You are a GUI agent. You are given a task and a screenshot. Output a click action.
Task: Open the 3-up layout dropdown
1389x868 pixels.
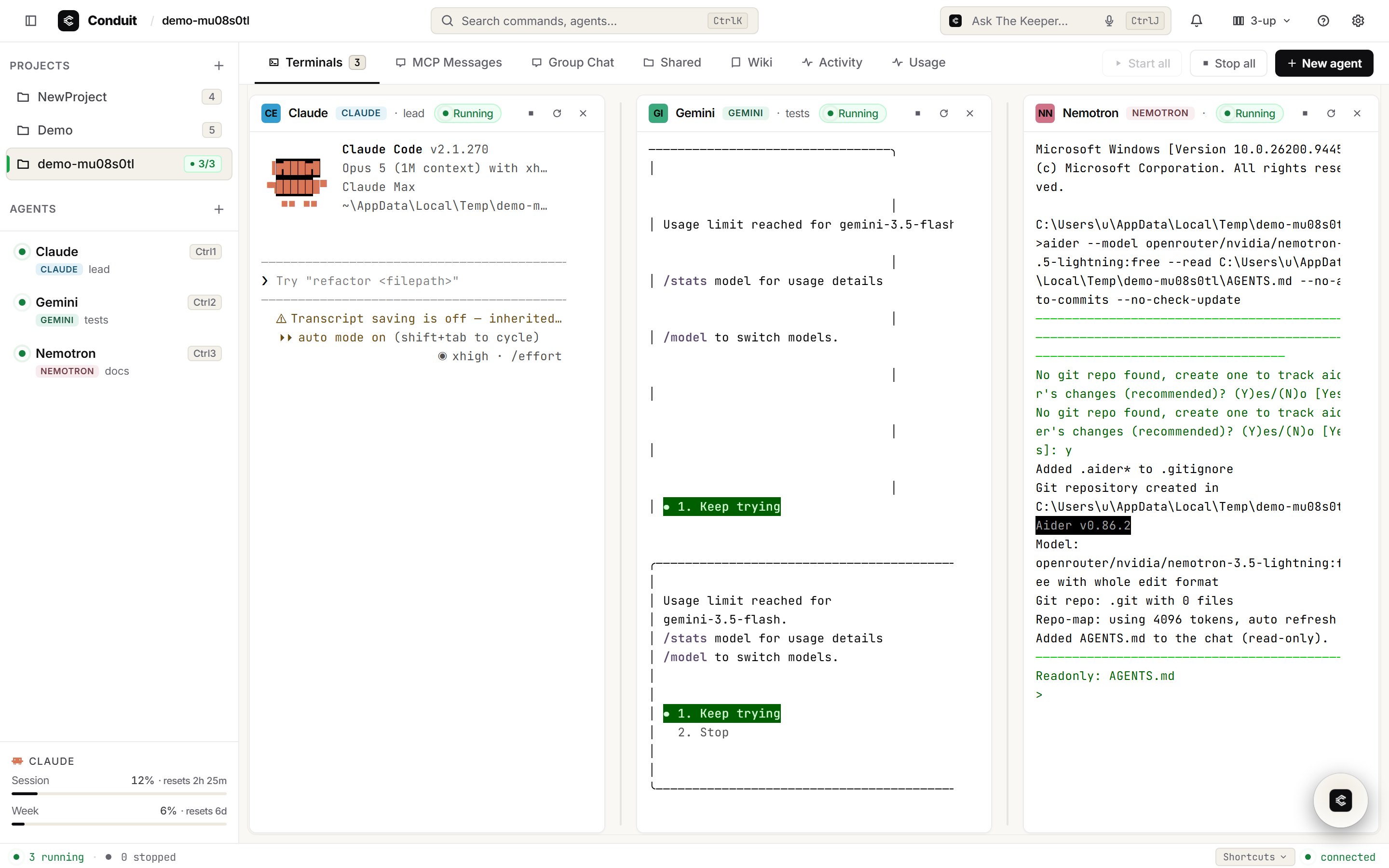[x=1261, y=21]
